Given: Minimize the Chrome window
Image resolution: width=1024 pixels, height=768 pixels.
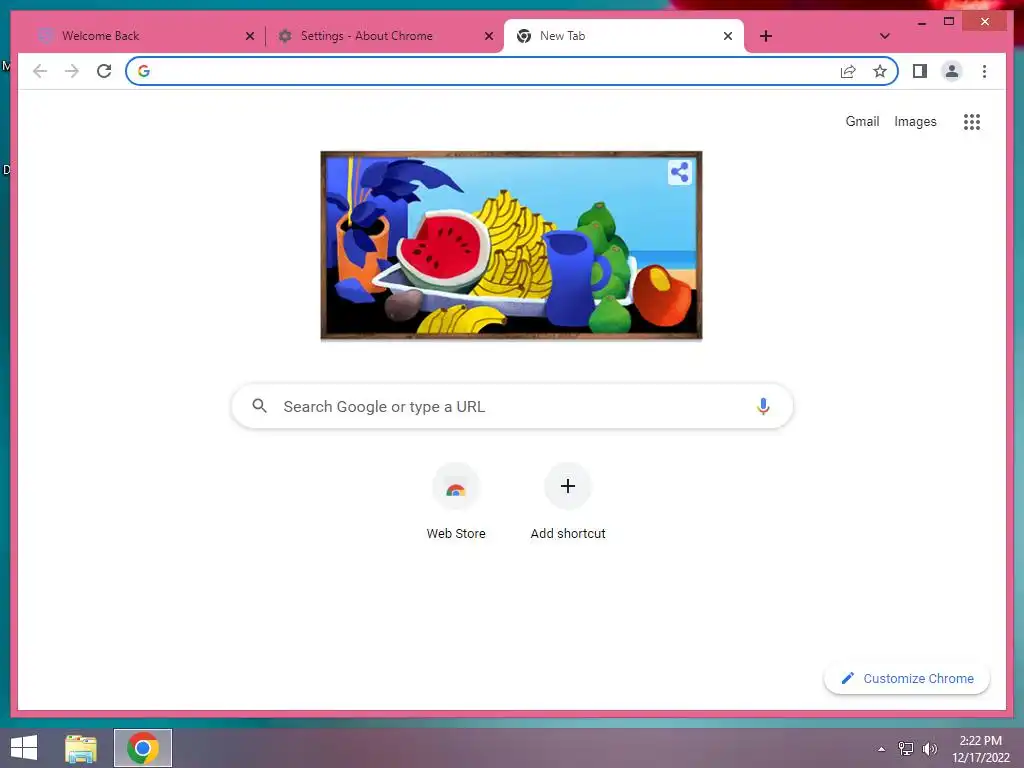Looking at the screenshot, I should (x=921, y=23).
